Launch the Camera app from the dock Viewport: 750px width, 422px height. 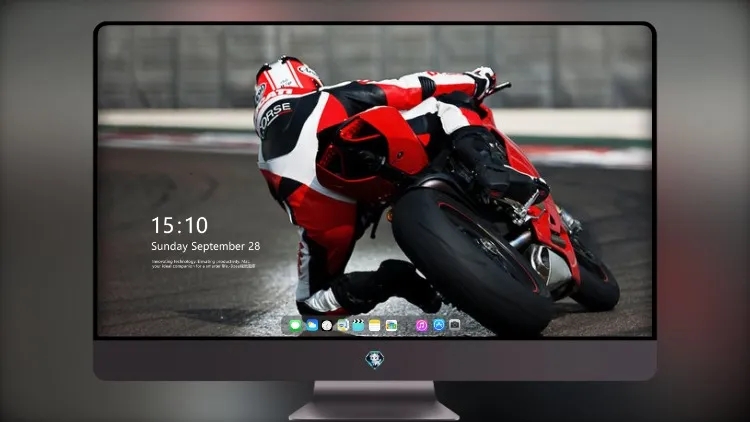tap(455, 325)
